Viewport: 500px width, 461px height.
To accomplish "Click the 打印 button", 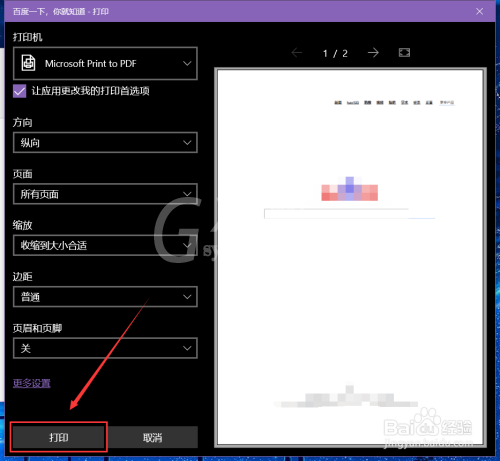I will (59, 437).
